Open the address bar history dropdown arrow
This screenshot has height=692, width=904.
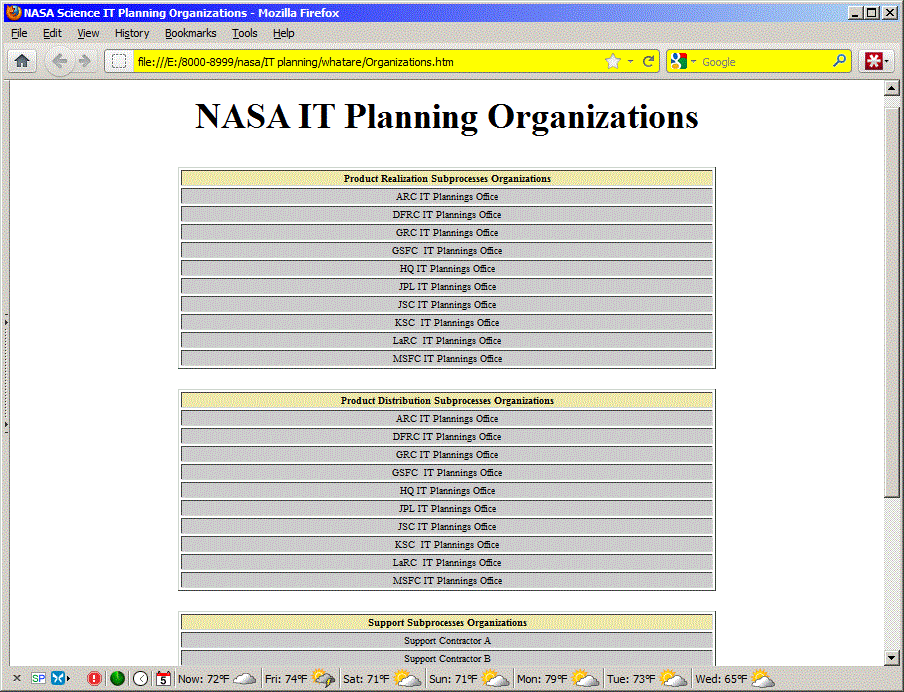click(630, 61)
